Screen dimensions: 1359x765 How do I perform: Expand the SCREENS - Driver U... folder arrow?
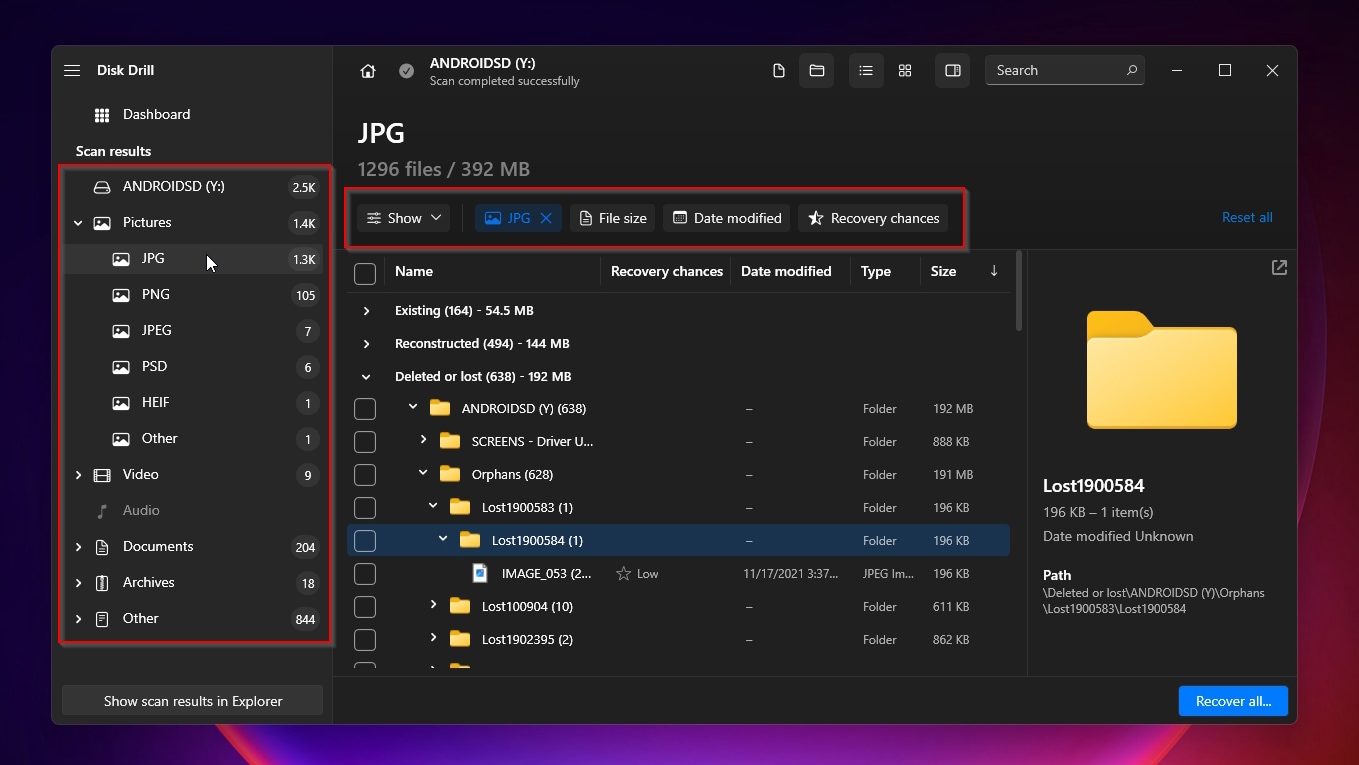(423, 441)
